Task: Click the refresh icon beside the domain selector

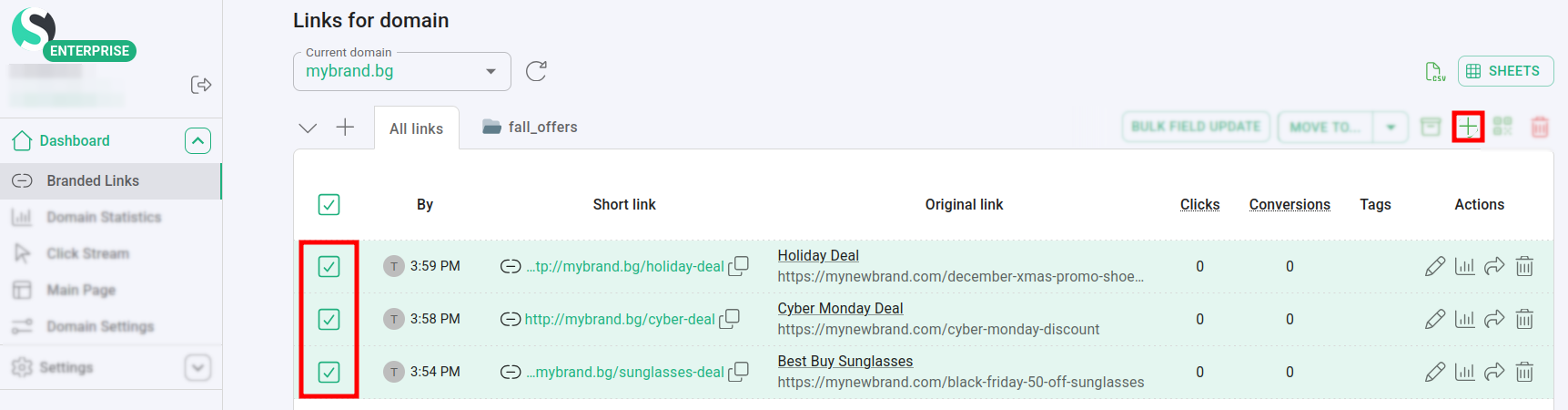Action: (536, 71)
